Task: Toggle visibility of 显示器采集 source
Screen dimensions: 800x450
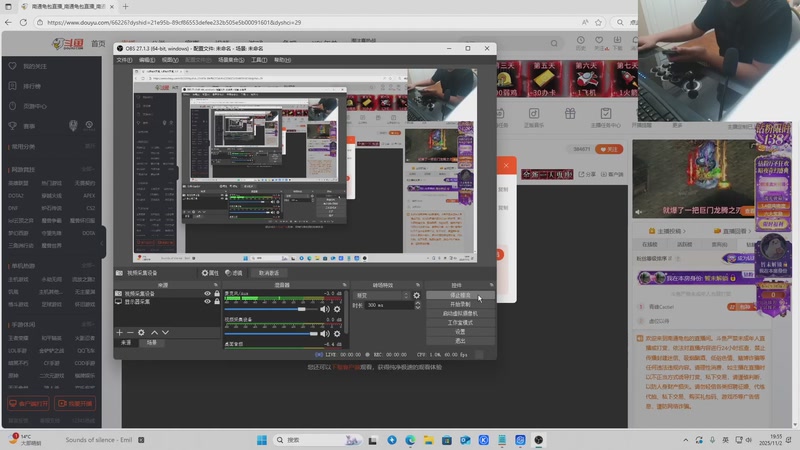Action: (207, 302)
